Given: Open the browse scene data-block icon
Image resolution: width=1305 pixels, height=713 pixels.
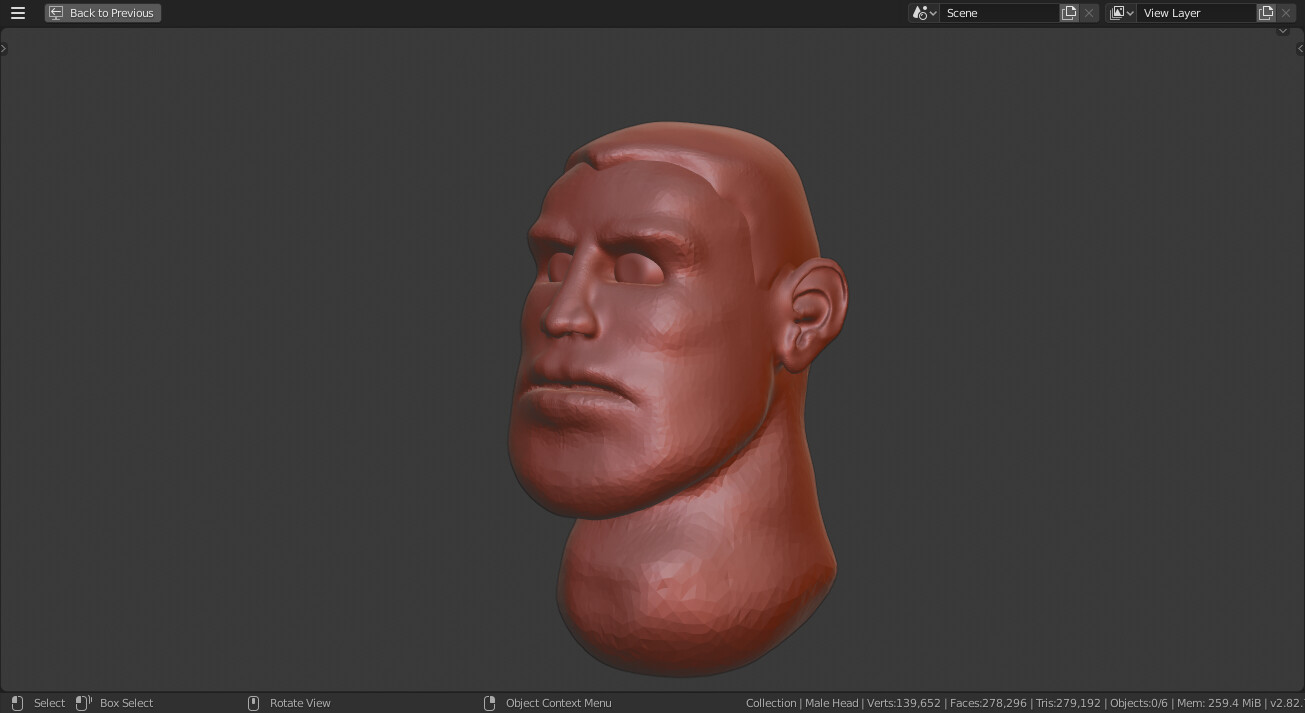Looking at the screenshot, I should [922, 13].
